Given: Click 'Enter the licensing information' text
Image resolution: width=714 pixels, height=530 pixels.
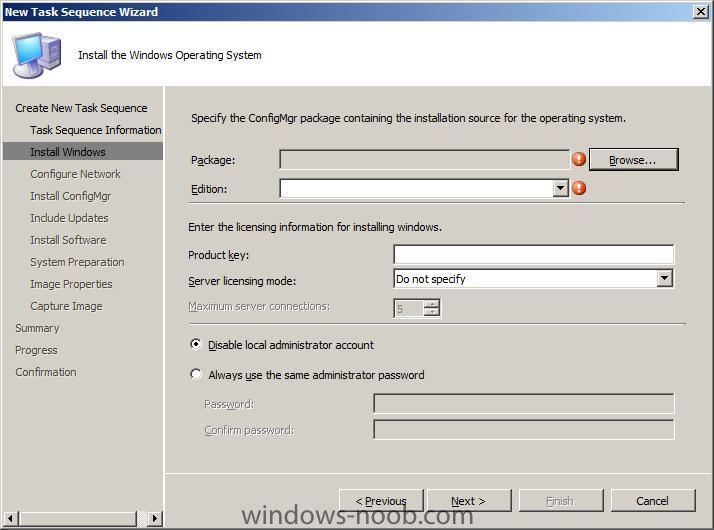Looking at the screenshot, I should (x=315, y=227).
